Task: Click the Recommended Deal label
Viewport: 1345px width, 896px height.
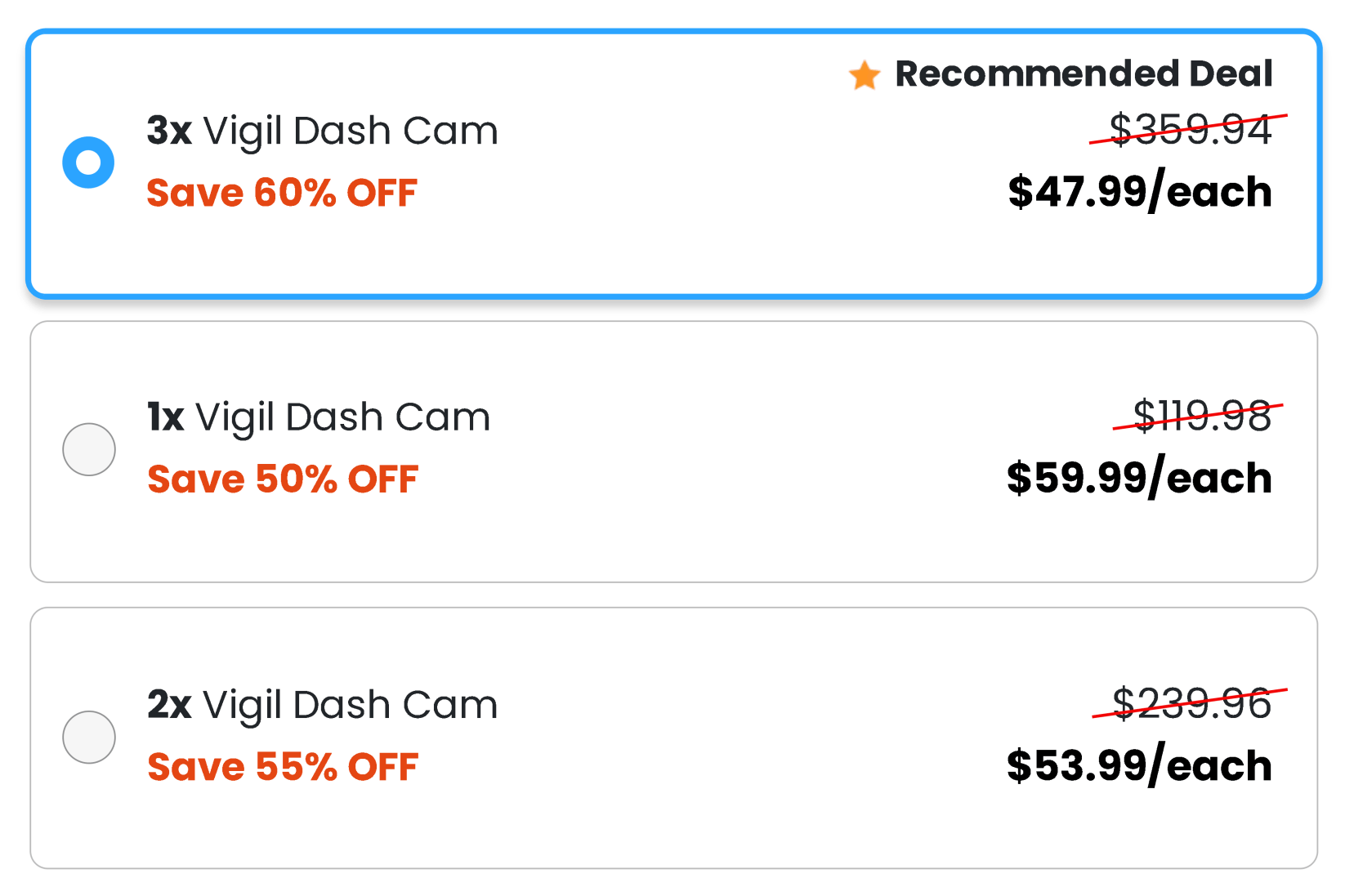Action: (x=1084, y=74)
